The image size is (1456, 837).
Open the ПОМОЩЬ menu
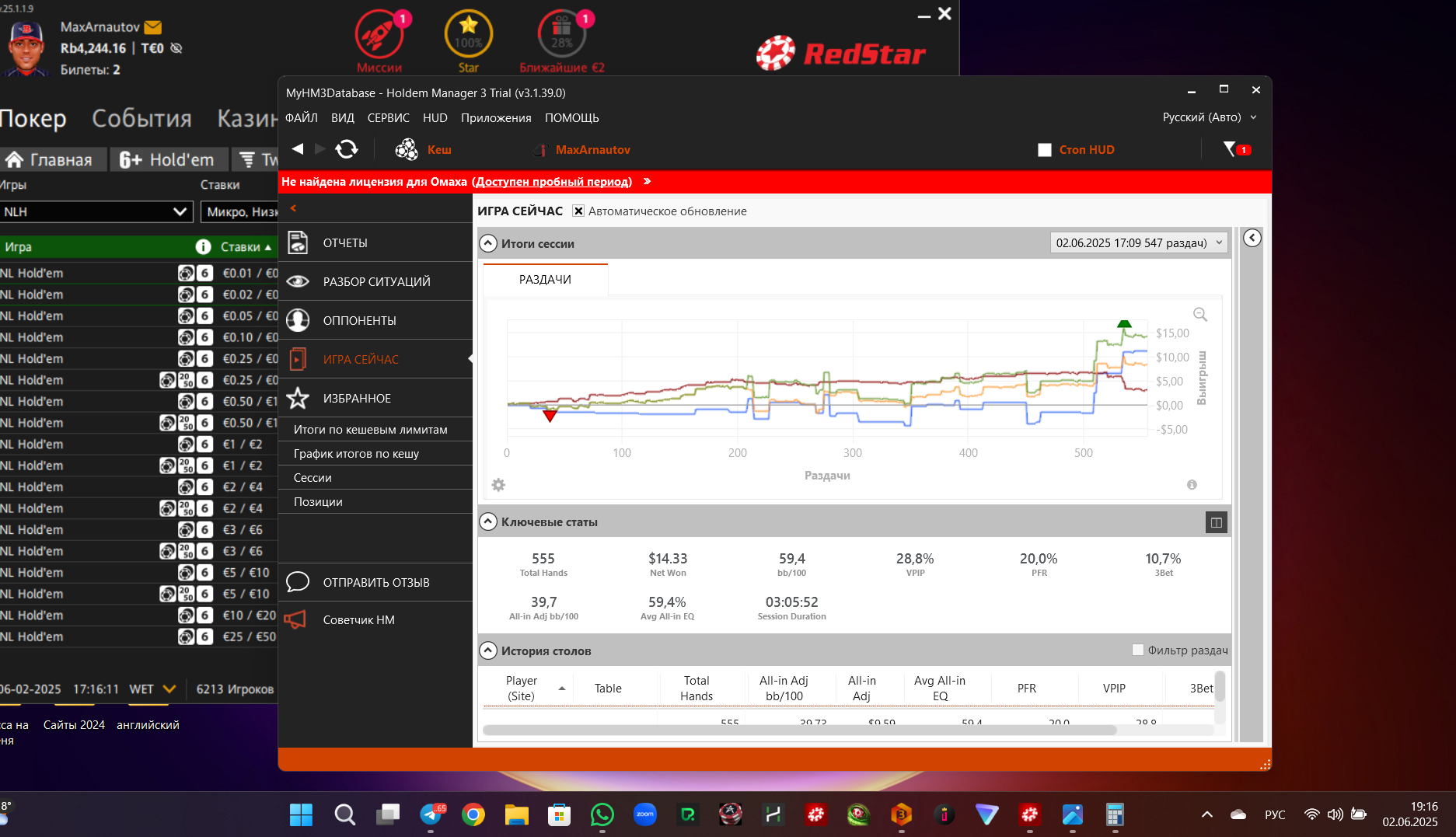tap(572, 117)
